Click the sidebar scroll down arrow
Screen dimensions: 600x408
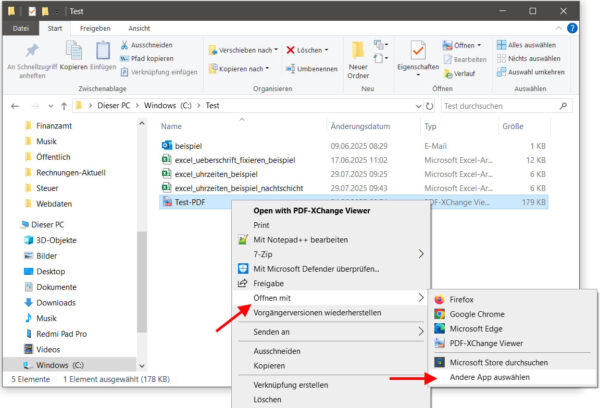[142, 366]
